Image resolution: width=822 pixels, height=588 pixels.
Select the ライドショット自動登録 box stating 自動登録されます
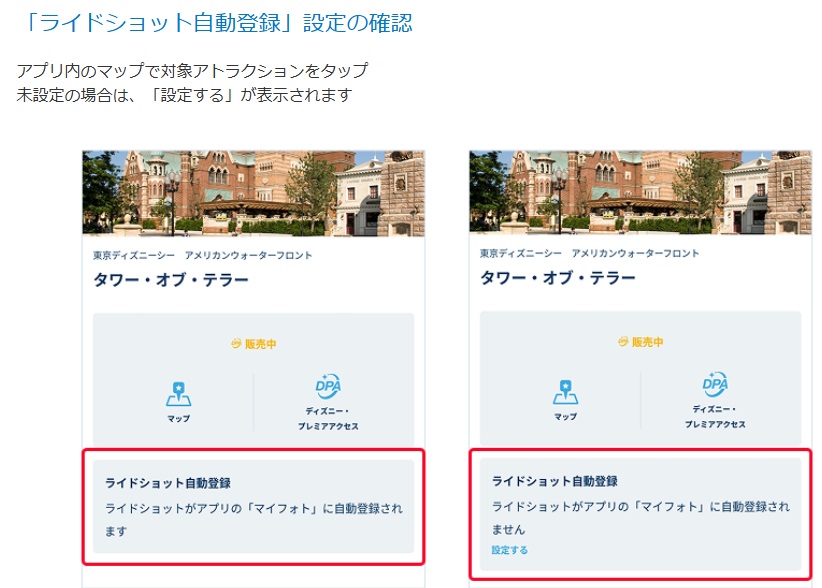pyautogui.click(x=253, y=506)
